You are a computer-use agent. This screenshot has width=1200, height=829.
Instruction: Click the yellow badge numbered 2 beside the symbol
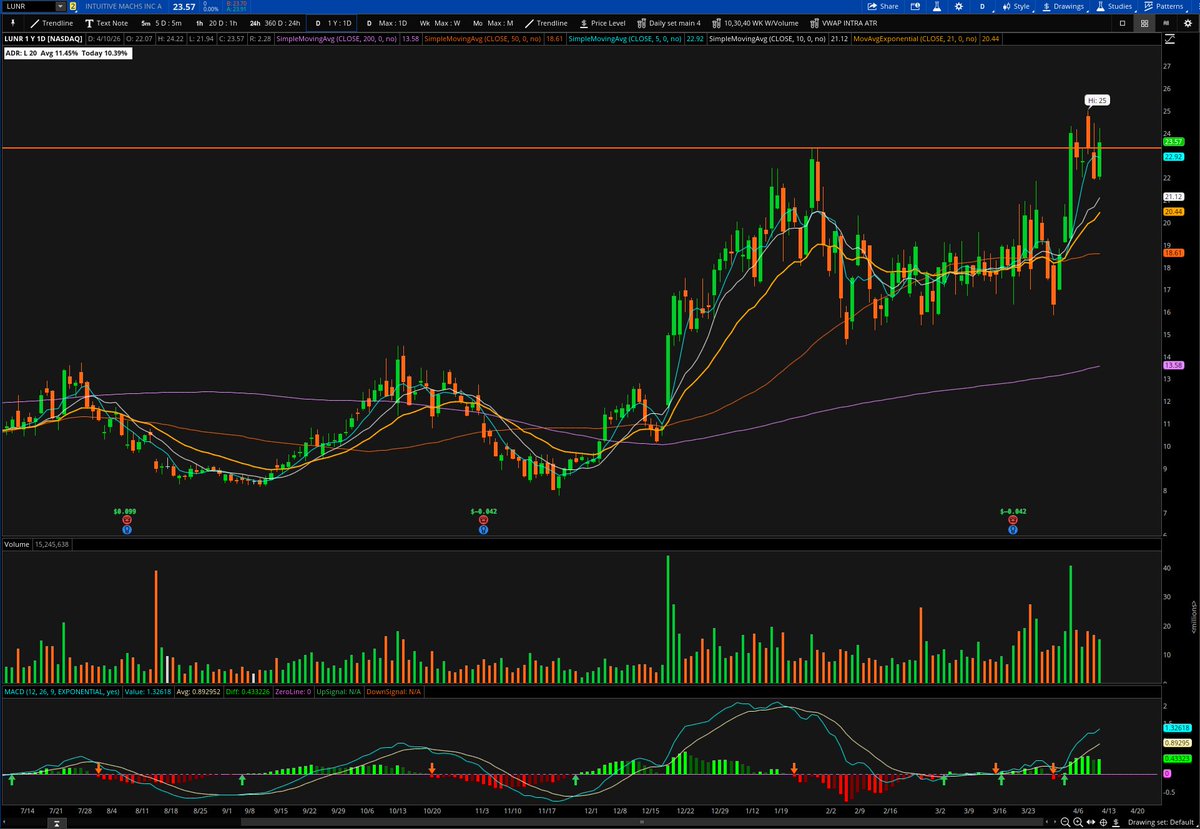pyautogui.click(x=73, y=6)
